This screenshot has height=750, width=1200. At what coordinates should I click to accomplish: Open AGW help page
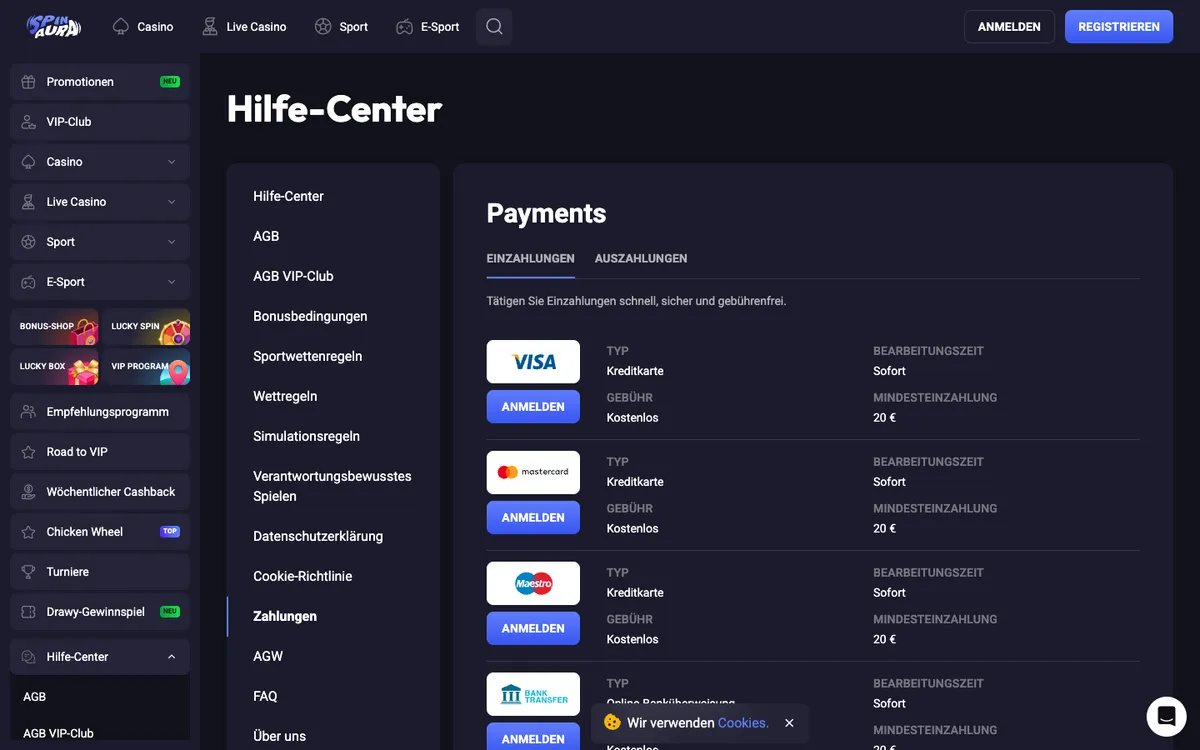point(268,656)
